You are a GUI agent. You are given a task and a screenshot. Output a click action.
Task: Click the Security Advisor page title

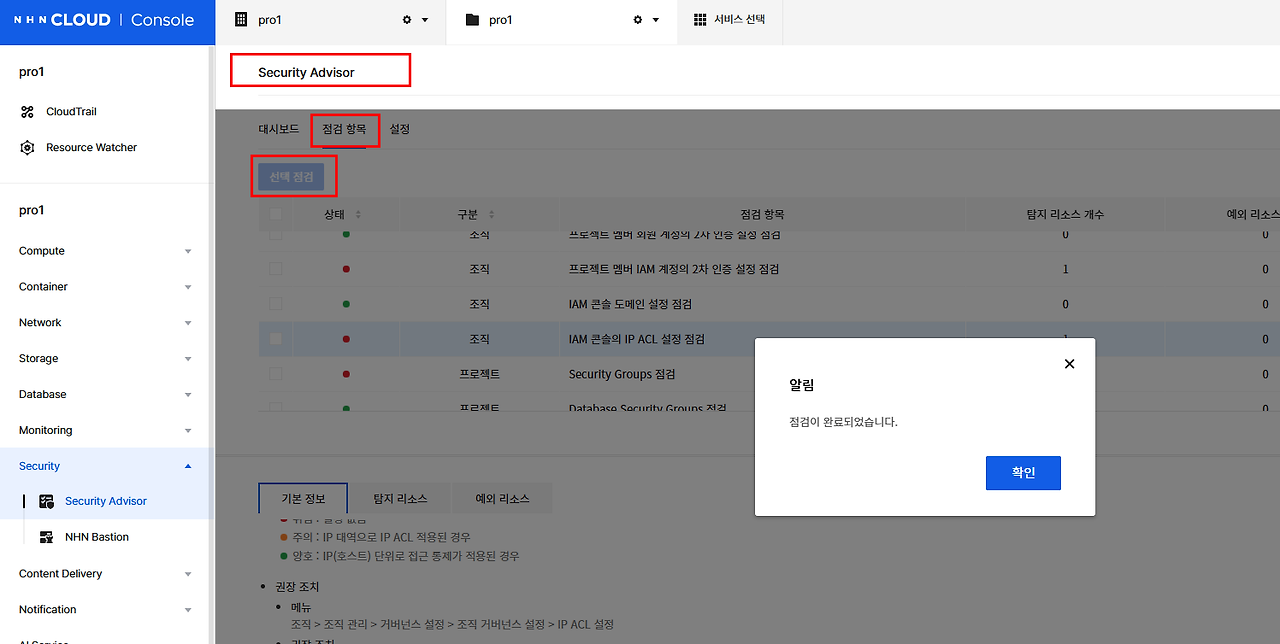[x=306, y=72]
